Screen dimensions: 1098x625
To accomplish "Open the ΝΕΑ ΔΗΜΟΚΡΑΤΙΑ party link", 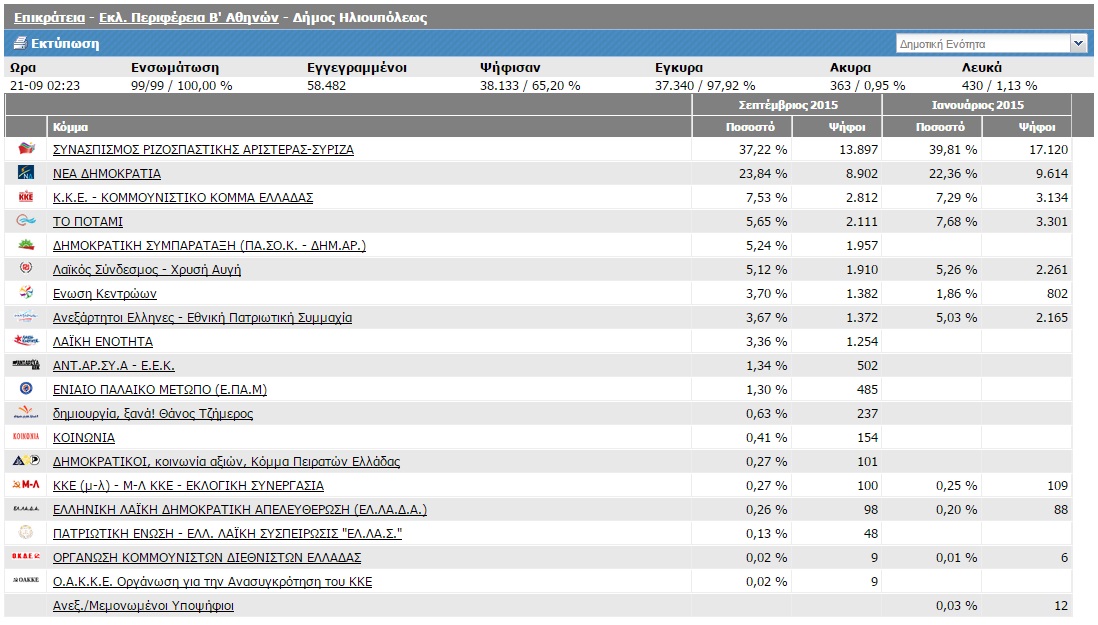I will pyautogui.click(x=106, y=174).
